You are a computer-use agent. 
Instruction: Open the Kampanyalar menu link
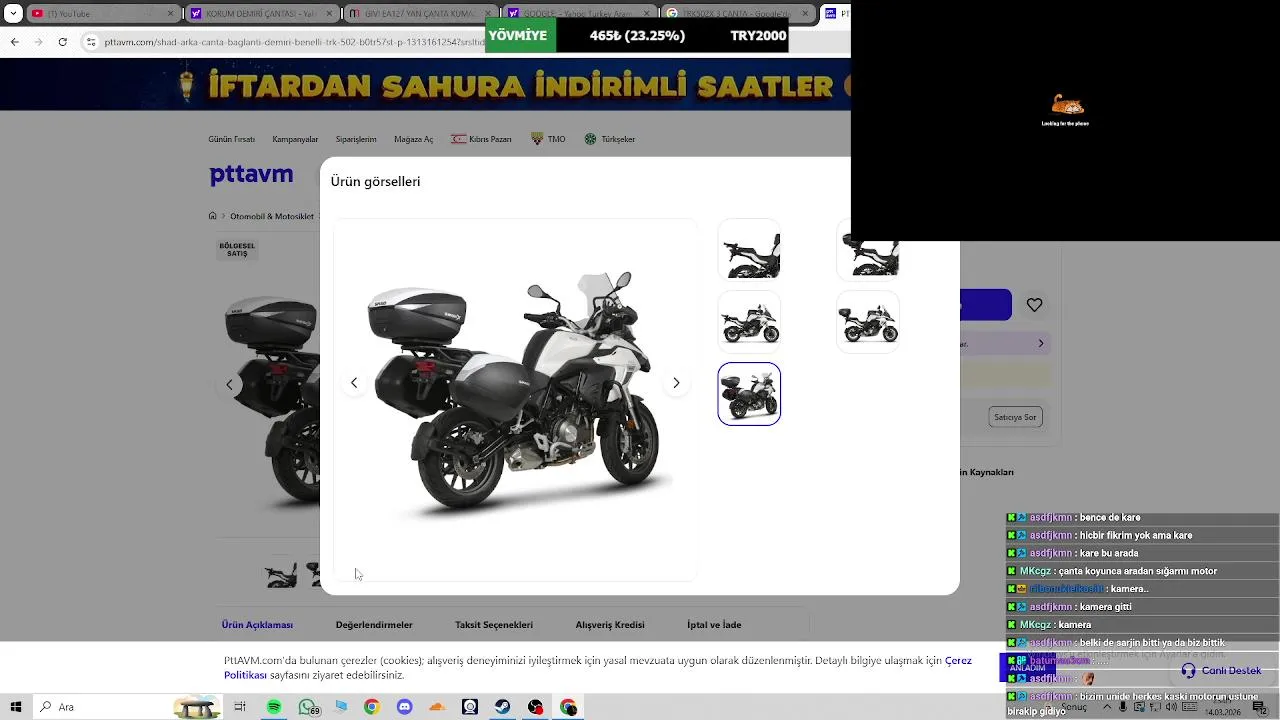(x=295, y=139)
